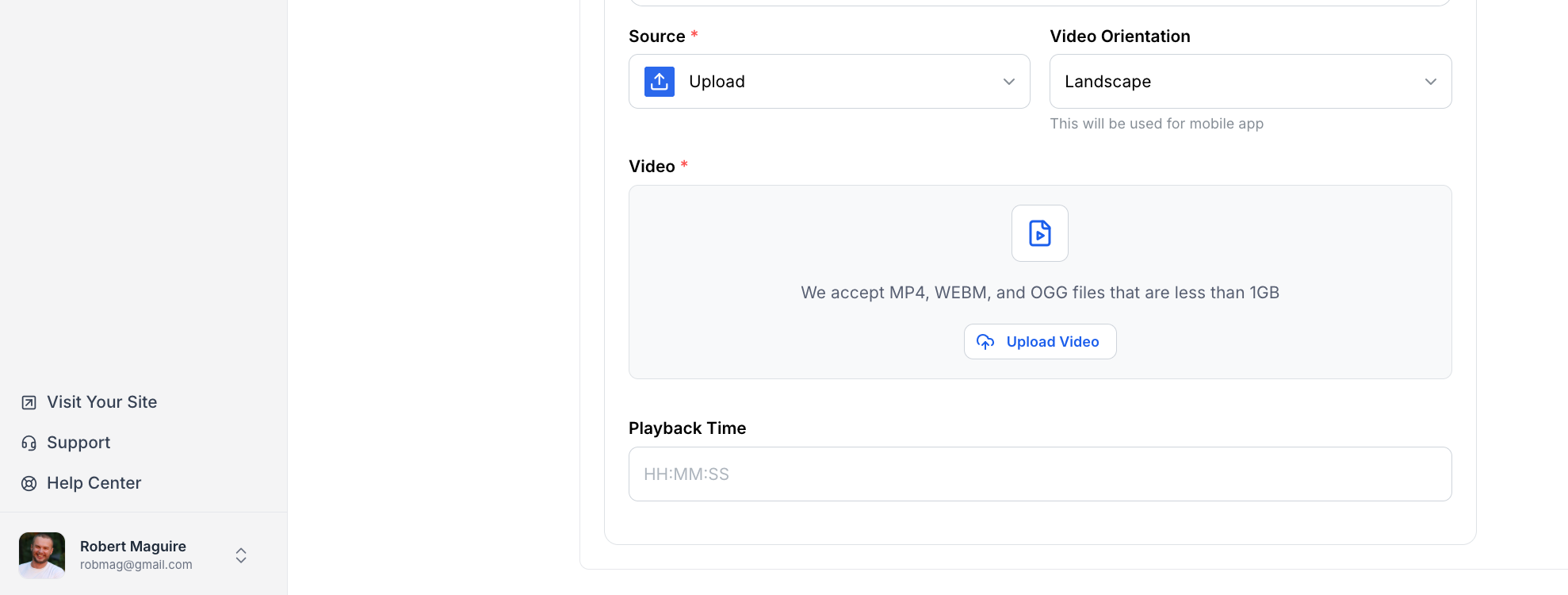Click the robmag@gmail.com email text
The image size is (1568, 595).
tap(136, 565)
